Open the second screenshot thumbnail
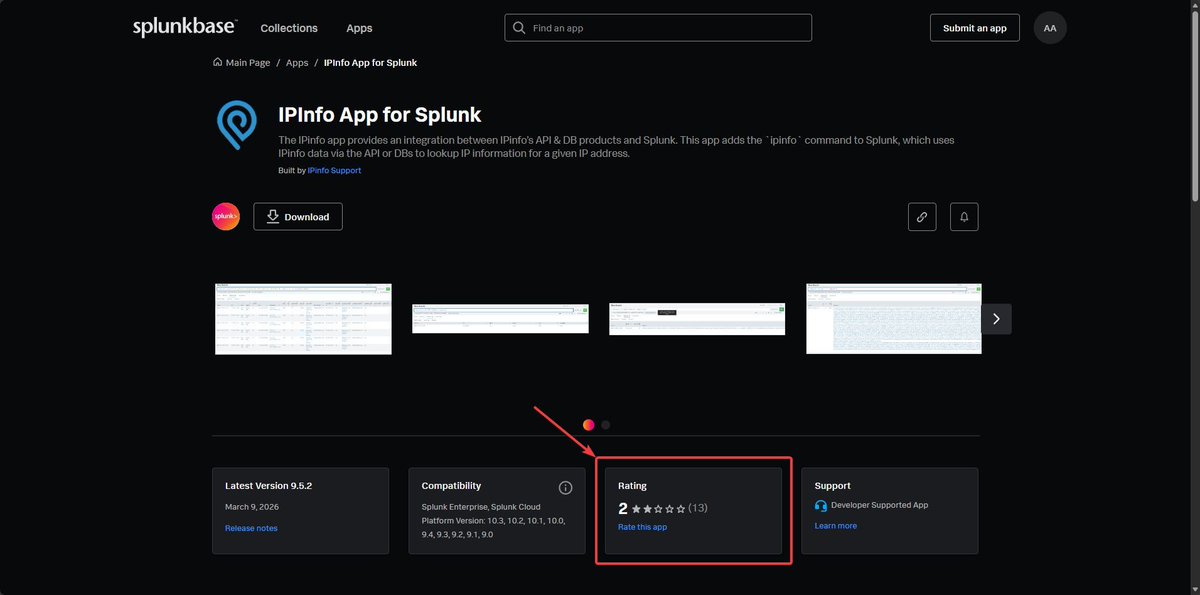Viewport: 1200px width, 595px height. point(500,319)
